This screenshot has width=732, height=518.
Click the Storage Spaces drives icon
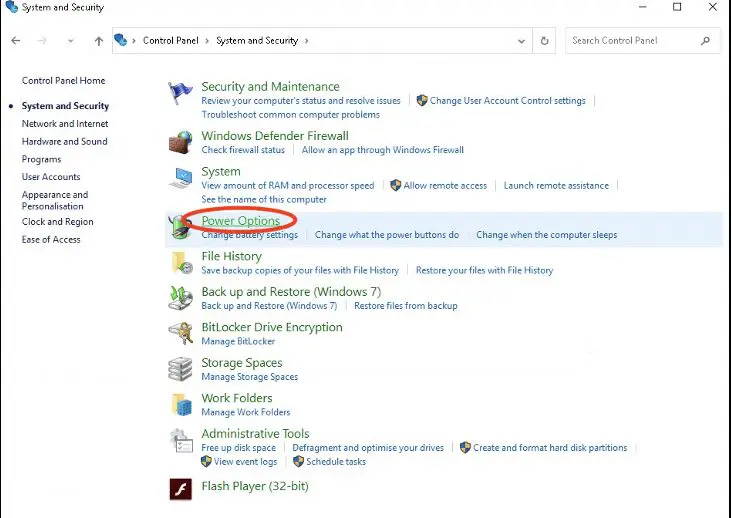[181, 369]
